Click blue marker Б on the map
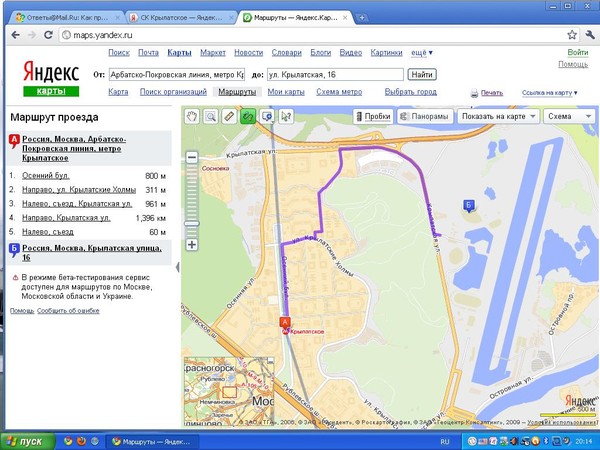 pyautogui.click(x=469, y=205)
